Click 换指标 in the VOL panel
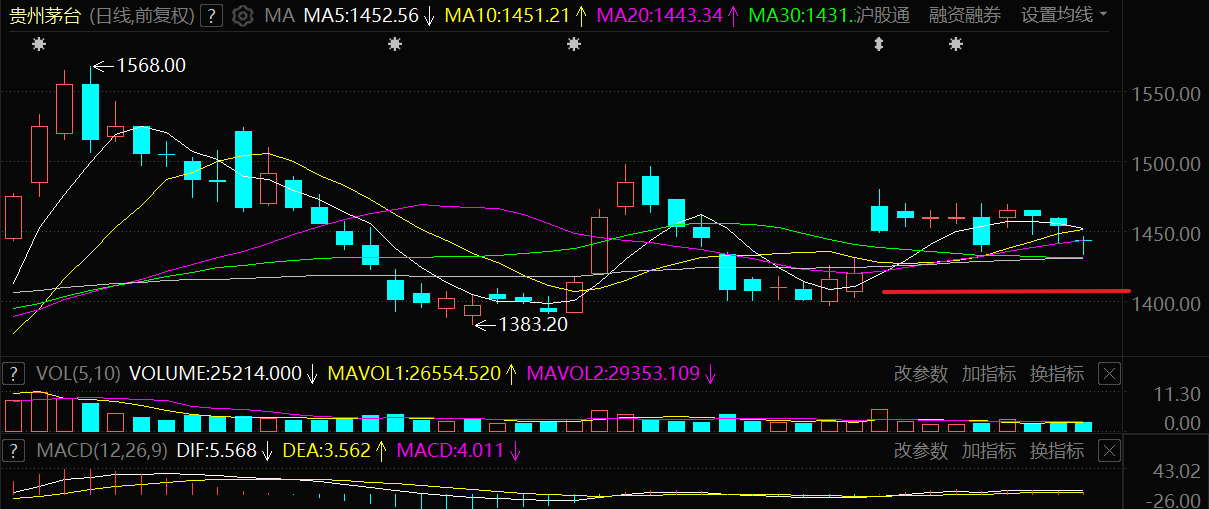 click(x=1057, y=374)
